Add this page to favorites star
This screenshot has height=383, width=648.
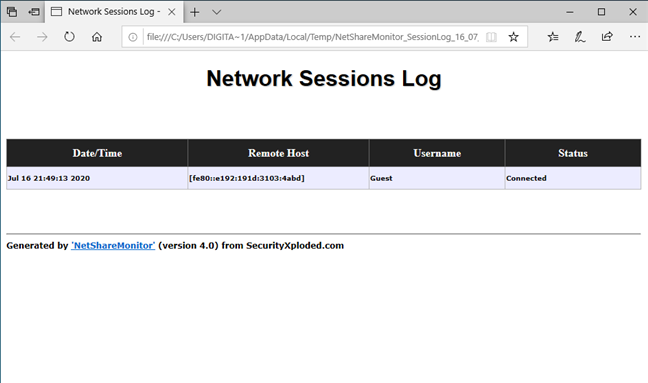tap(513, 37)
